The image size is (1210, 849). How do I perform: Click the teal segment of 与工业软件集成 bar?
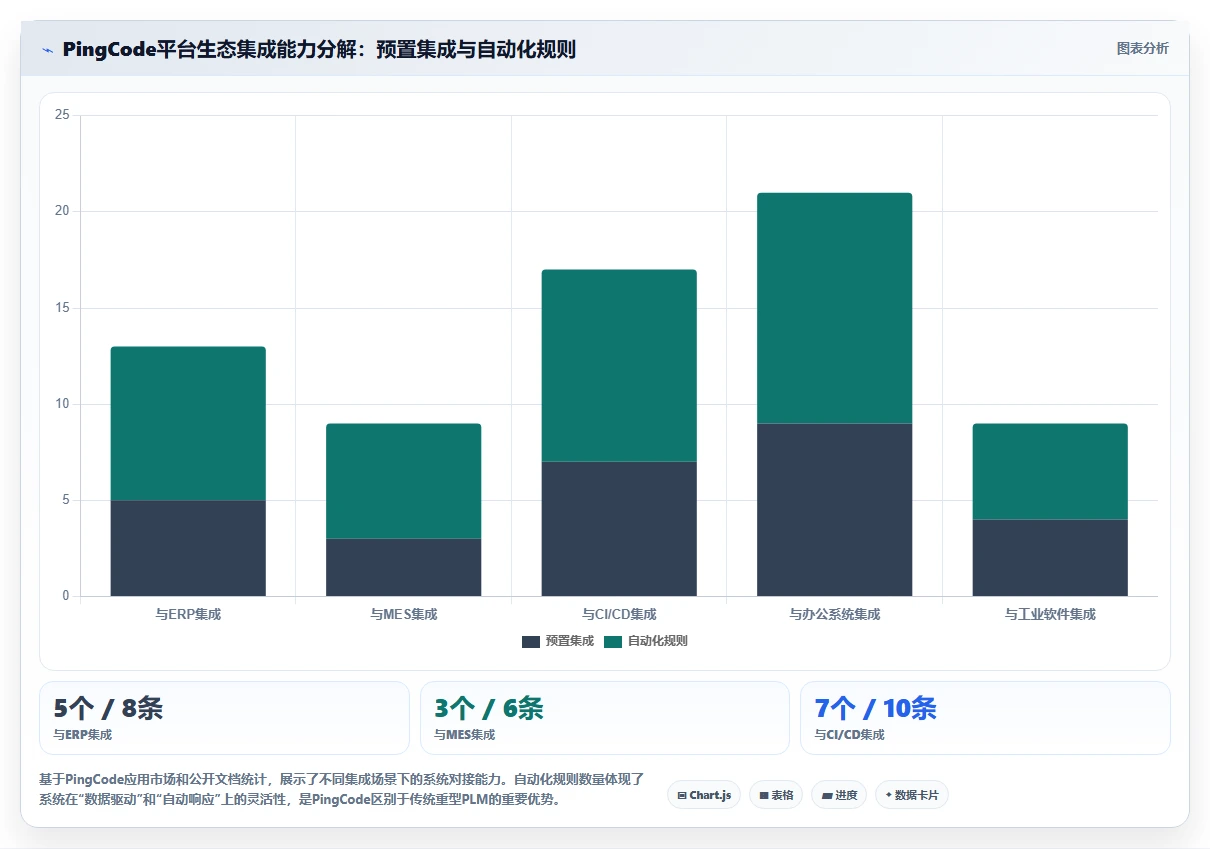(1050, 471)
